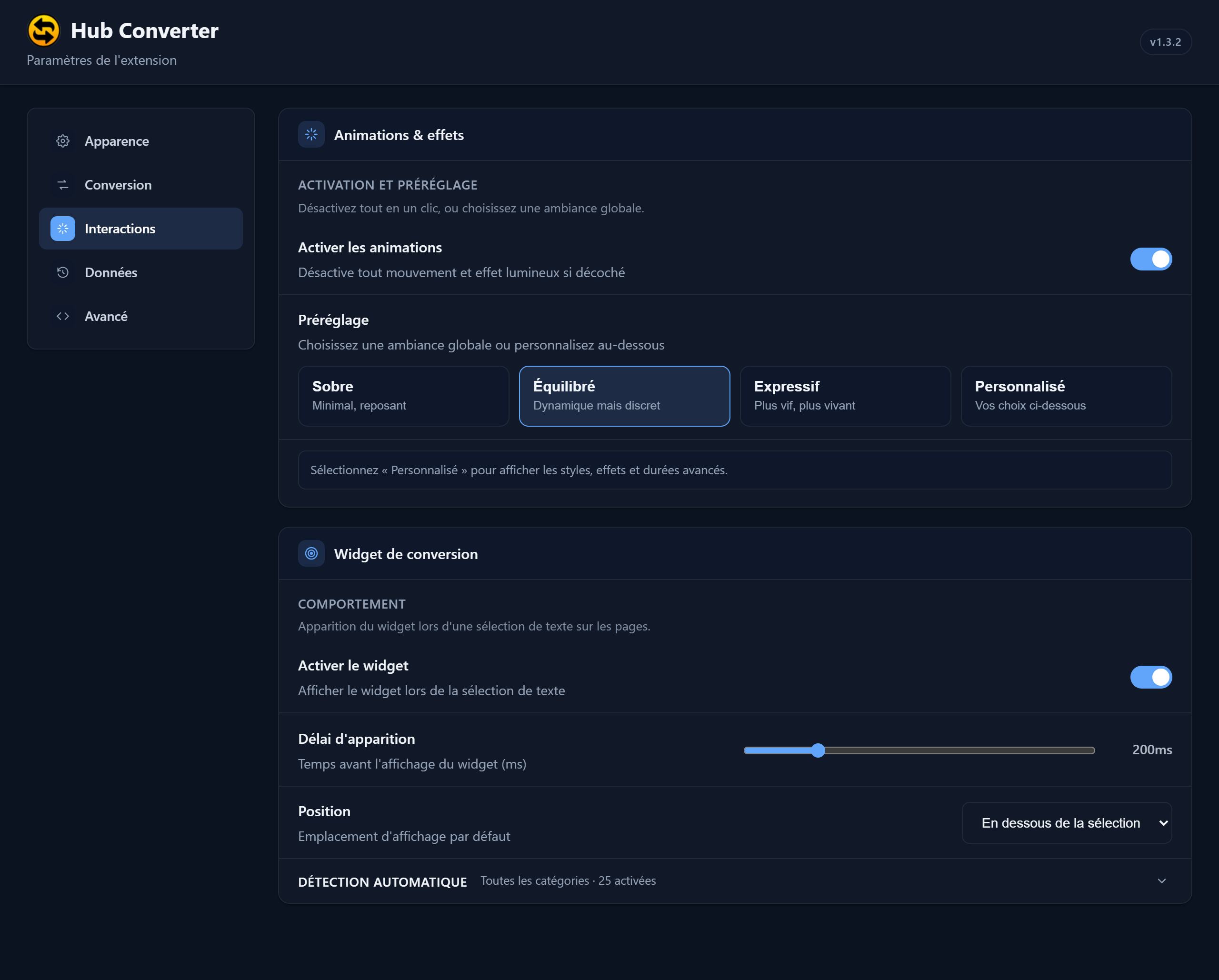Image resolution: width=1219 pixels, height=980 pixels.
Task: Choose the Personnalisé preset
Action: 1066,396
